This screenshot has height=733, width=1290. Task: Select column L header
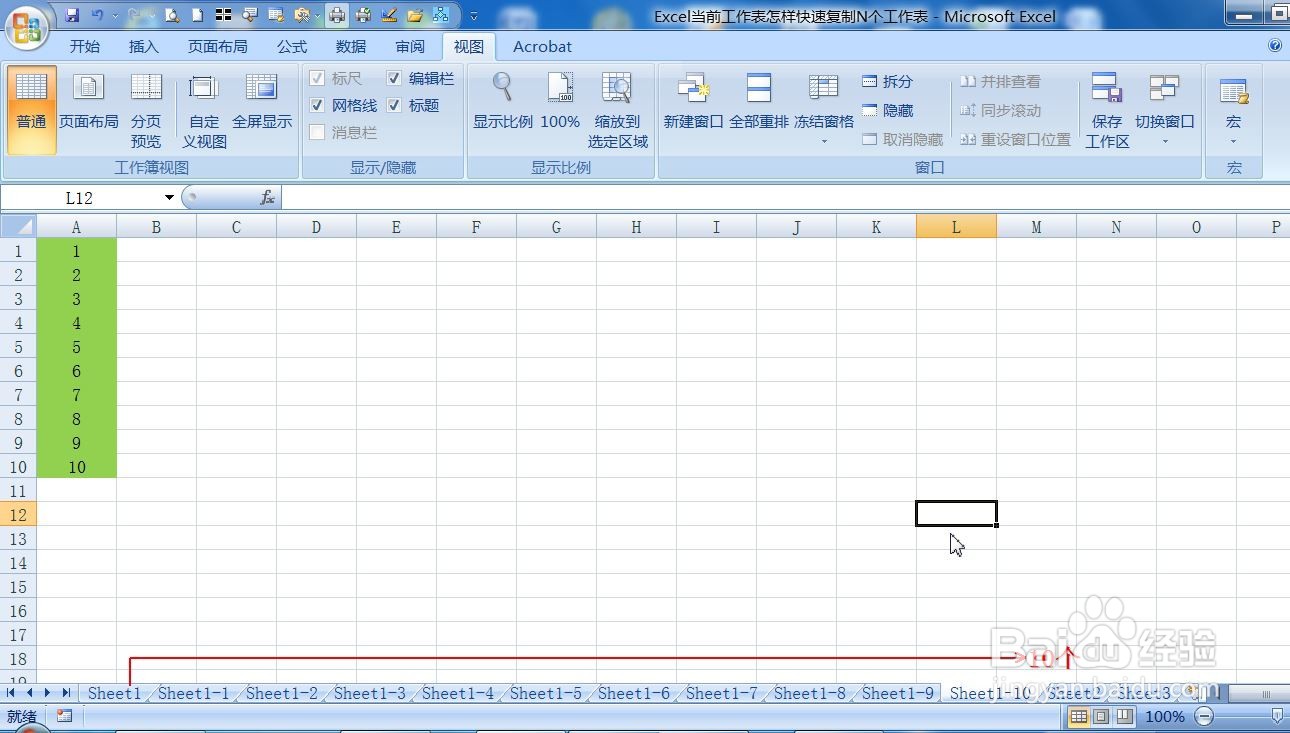pyautogui.click(x=956, y=227)
